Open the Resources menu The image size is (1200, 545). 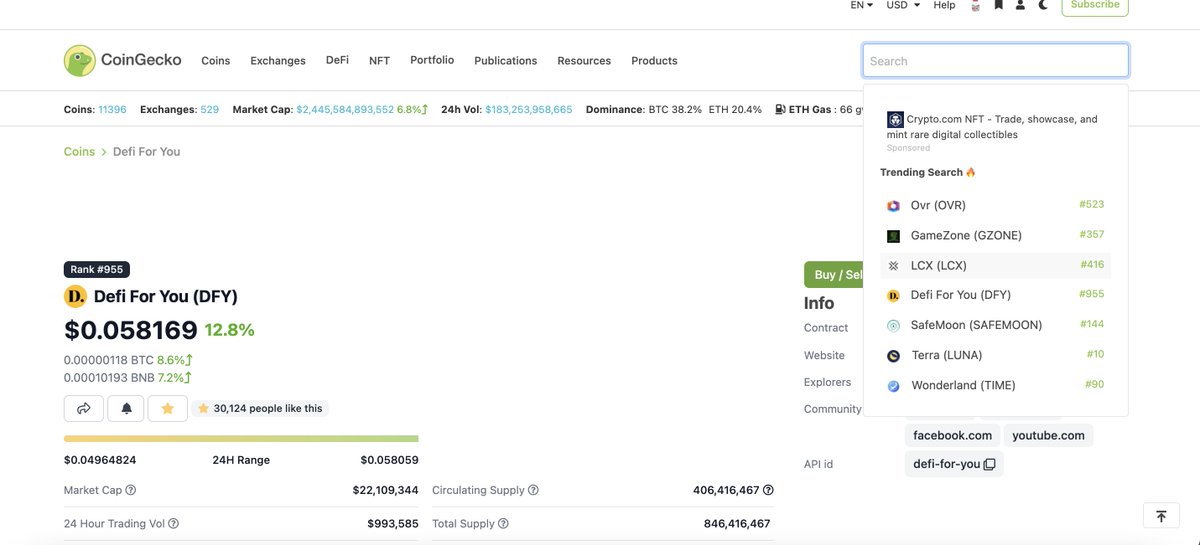(x=584, y=61)
